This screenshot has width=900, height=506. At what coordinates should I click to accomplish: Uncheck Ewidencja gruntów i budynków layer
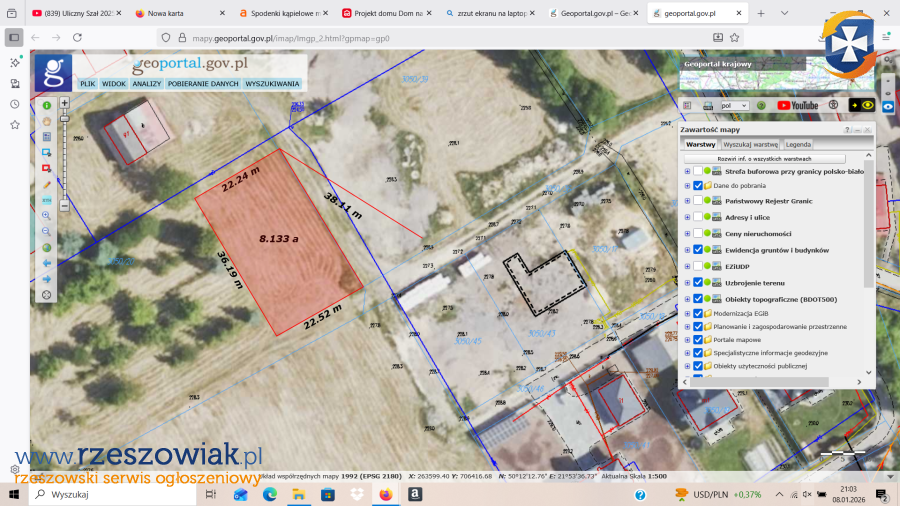tap(698, 250)
